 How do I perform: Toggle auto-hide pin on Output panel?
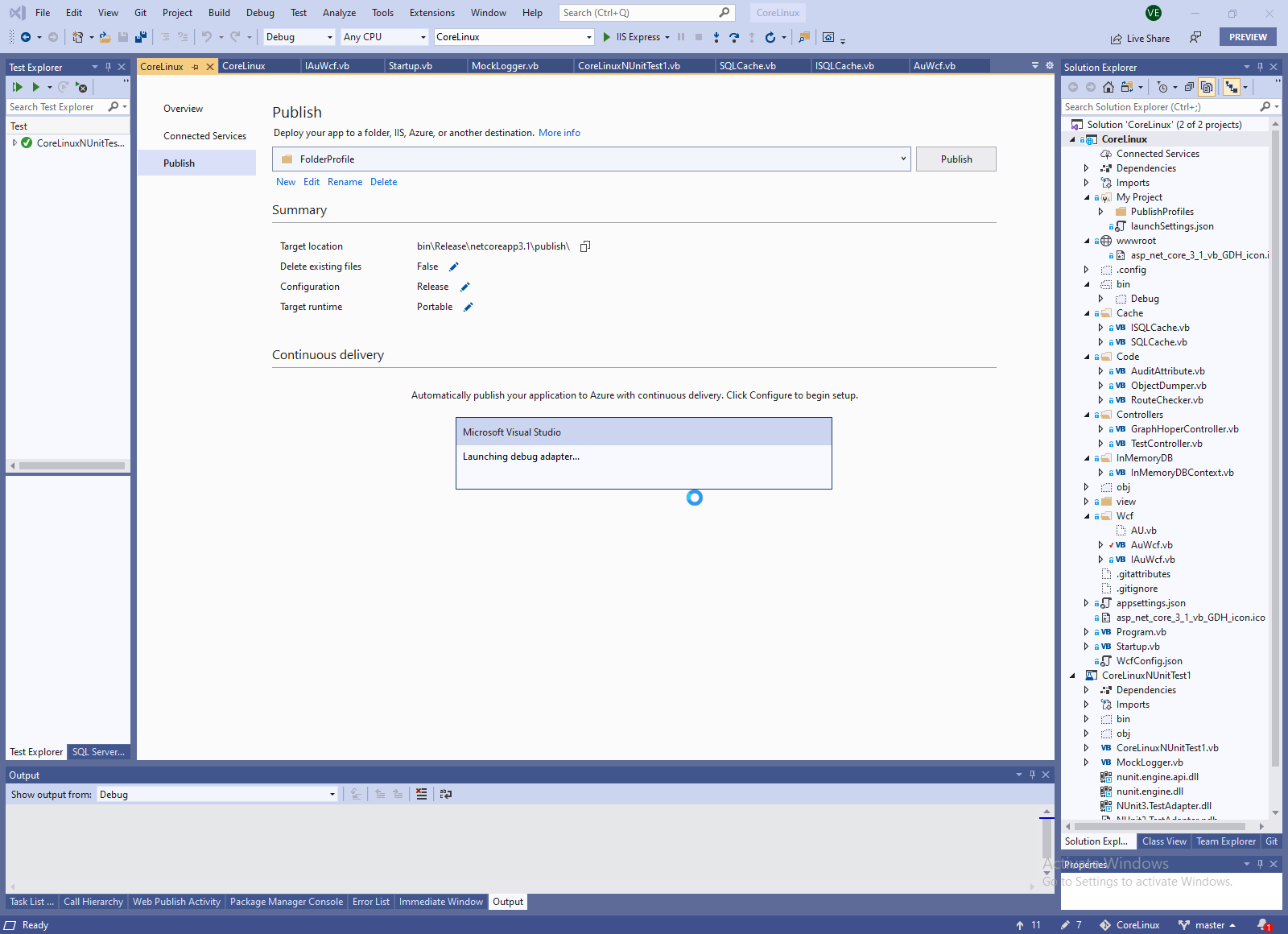1032,775
